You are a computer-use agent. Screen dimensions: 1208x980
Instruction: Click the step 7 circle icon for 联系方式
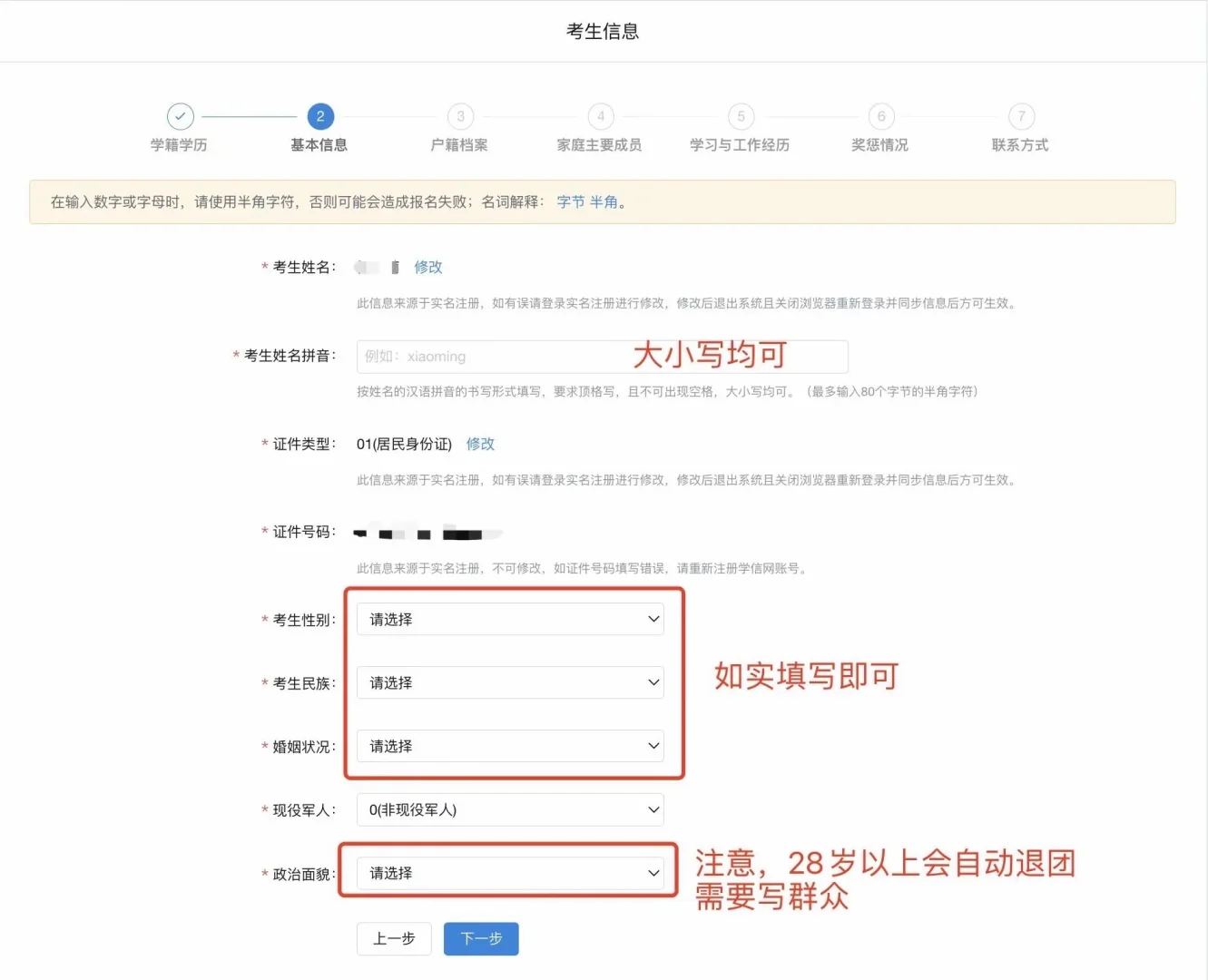1020,116
